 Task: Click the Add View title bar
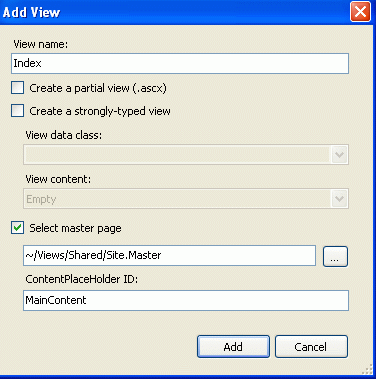tap(173, 12)
